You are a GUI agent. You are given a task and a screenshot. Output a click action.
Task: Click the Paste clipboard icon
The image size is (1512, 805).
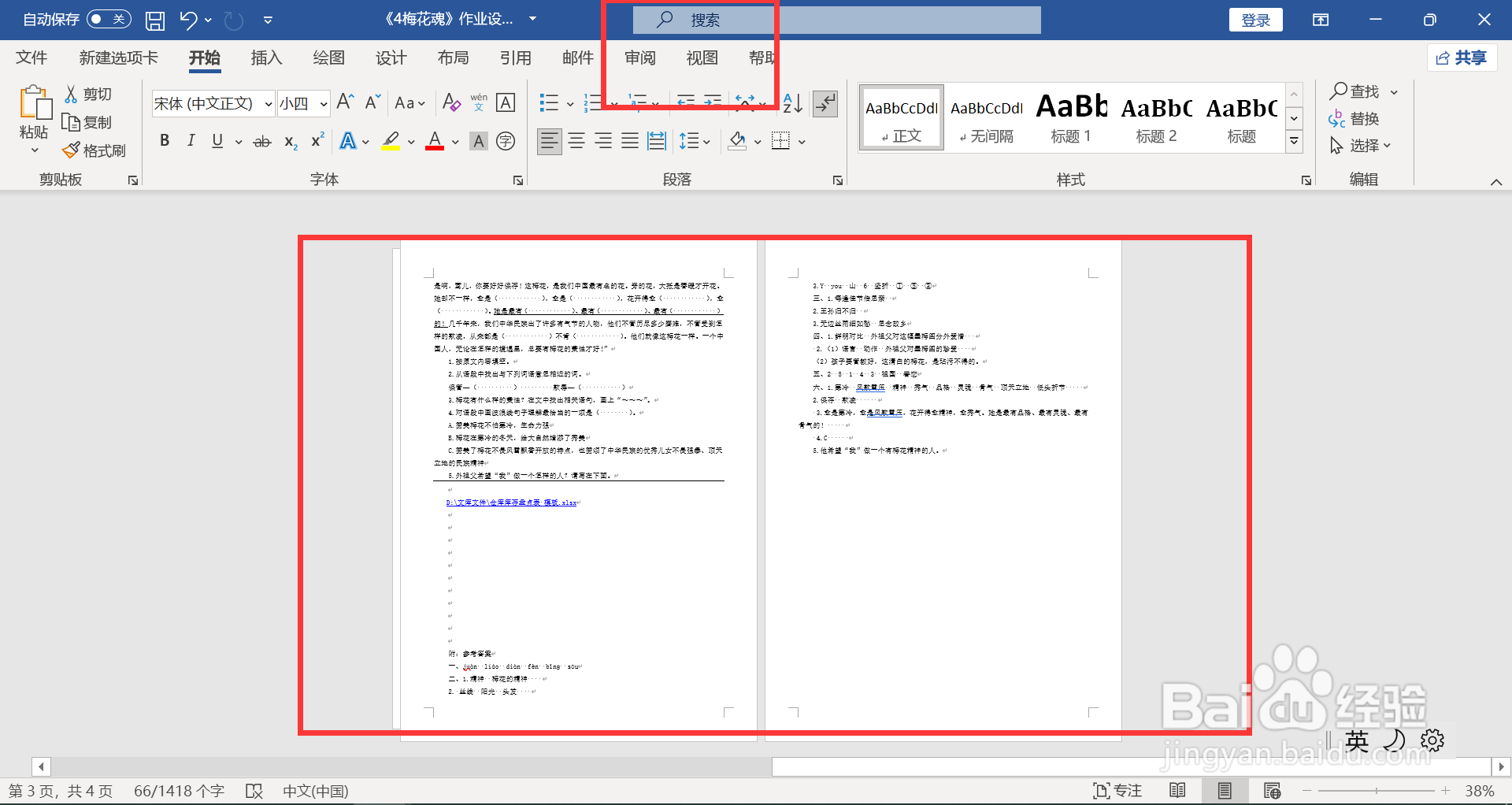tap(34, 103)
